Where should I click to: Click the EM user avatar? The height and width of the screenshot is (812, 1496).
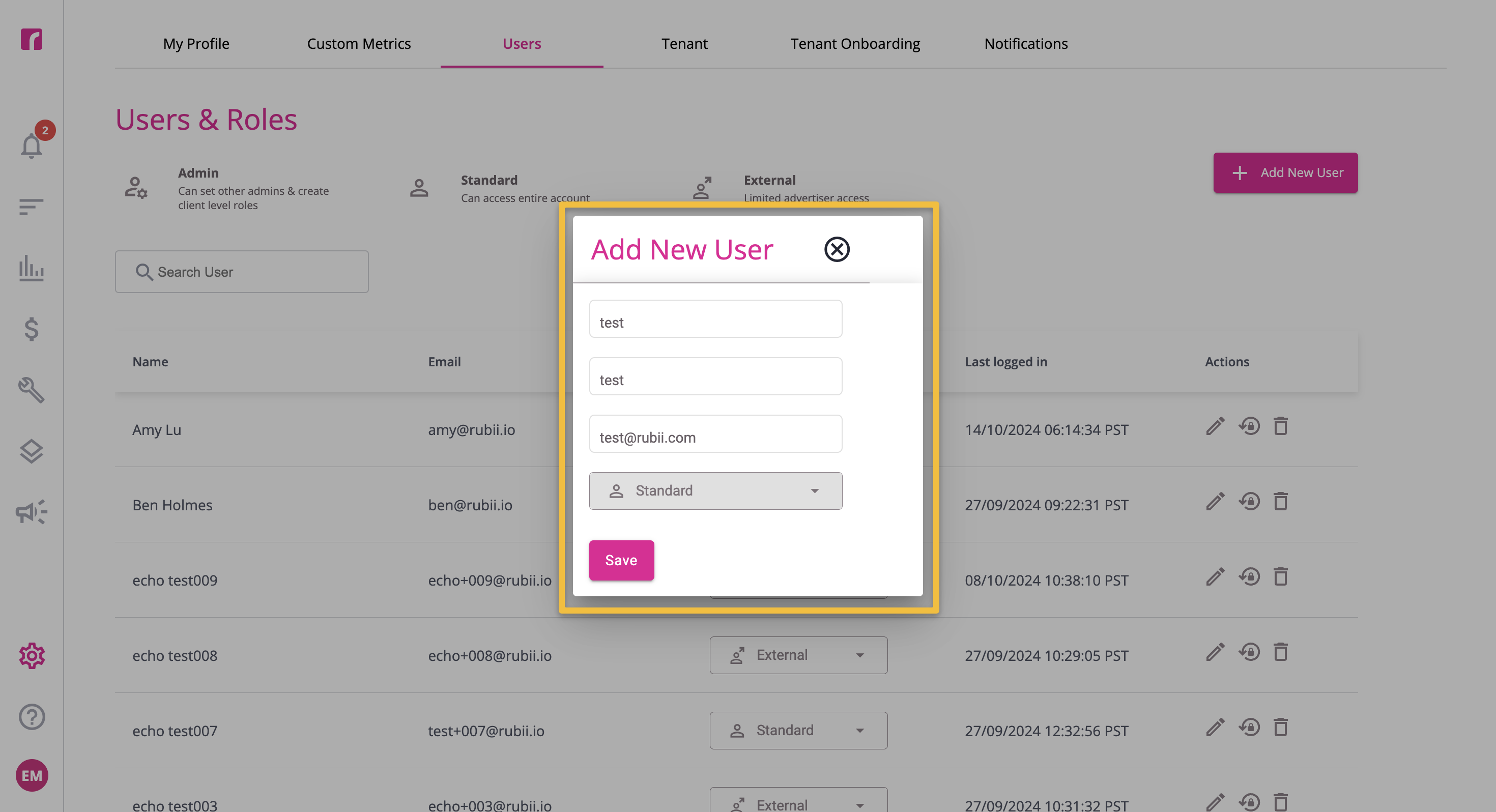click(32, 775)
